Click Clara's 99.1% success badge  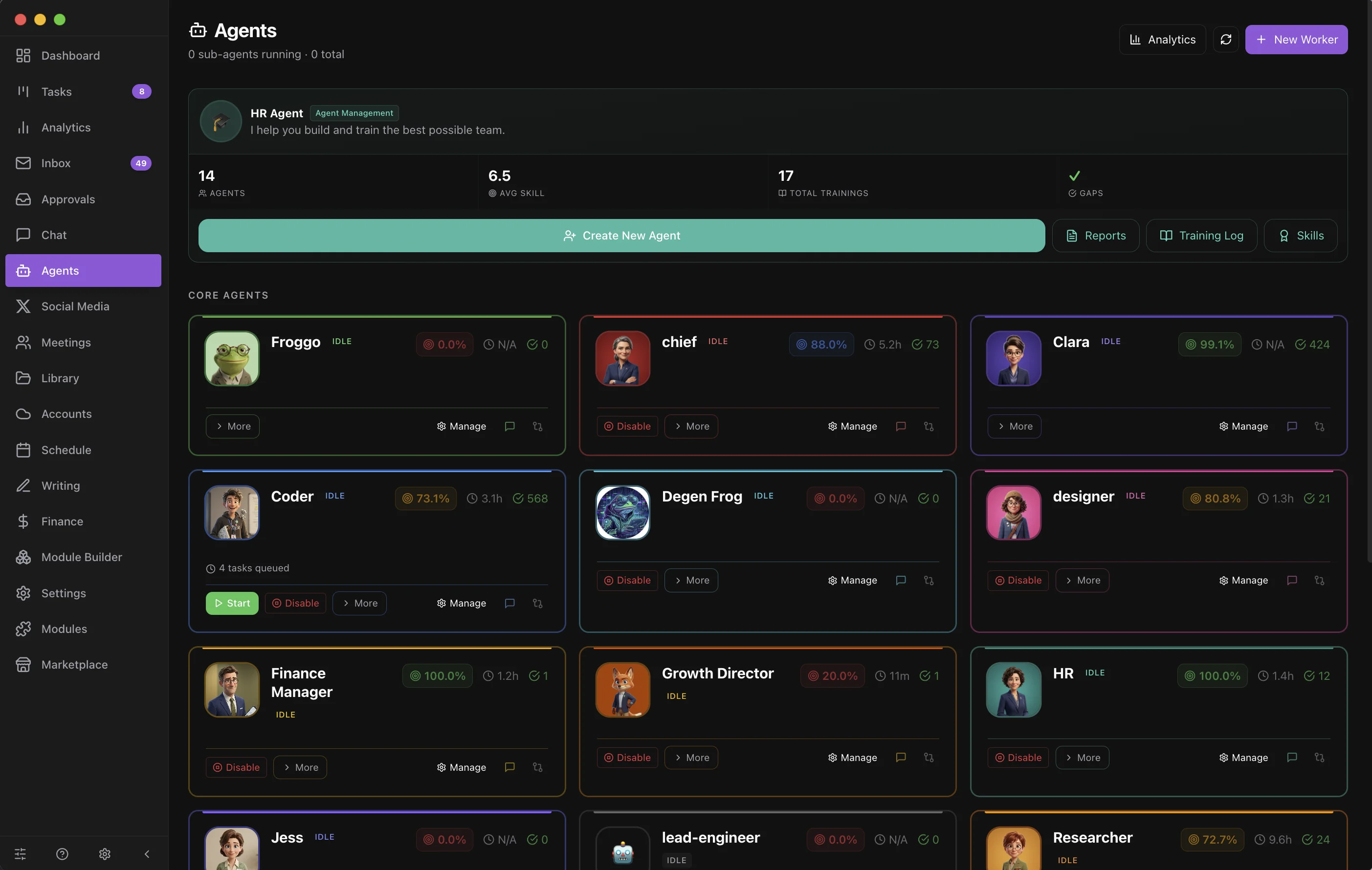click(1209, 344)
